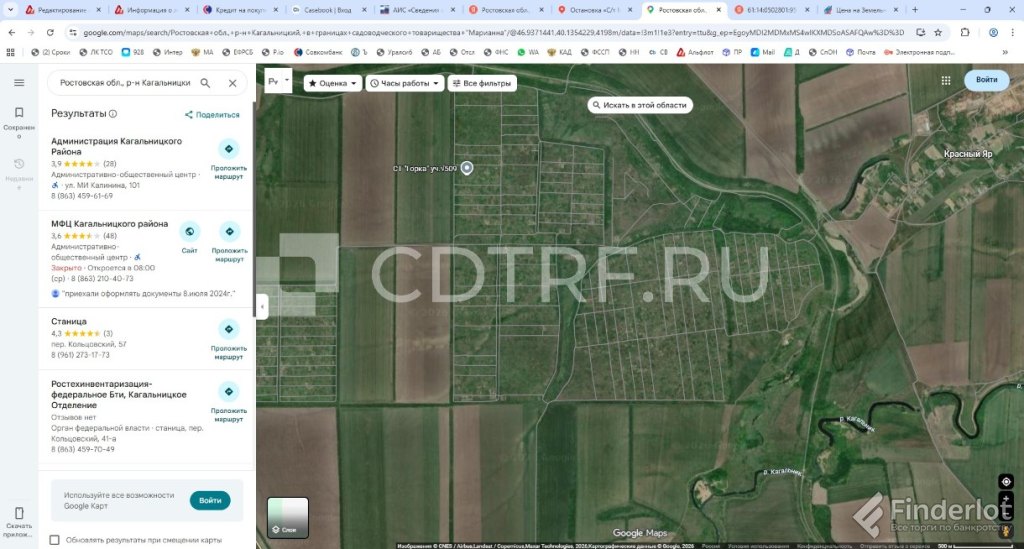The height and width of the screenshot is (549, 1024).
Task: Enable updating results when map moves
Action: click(x=55, y=540)
